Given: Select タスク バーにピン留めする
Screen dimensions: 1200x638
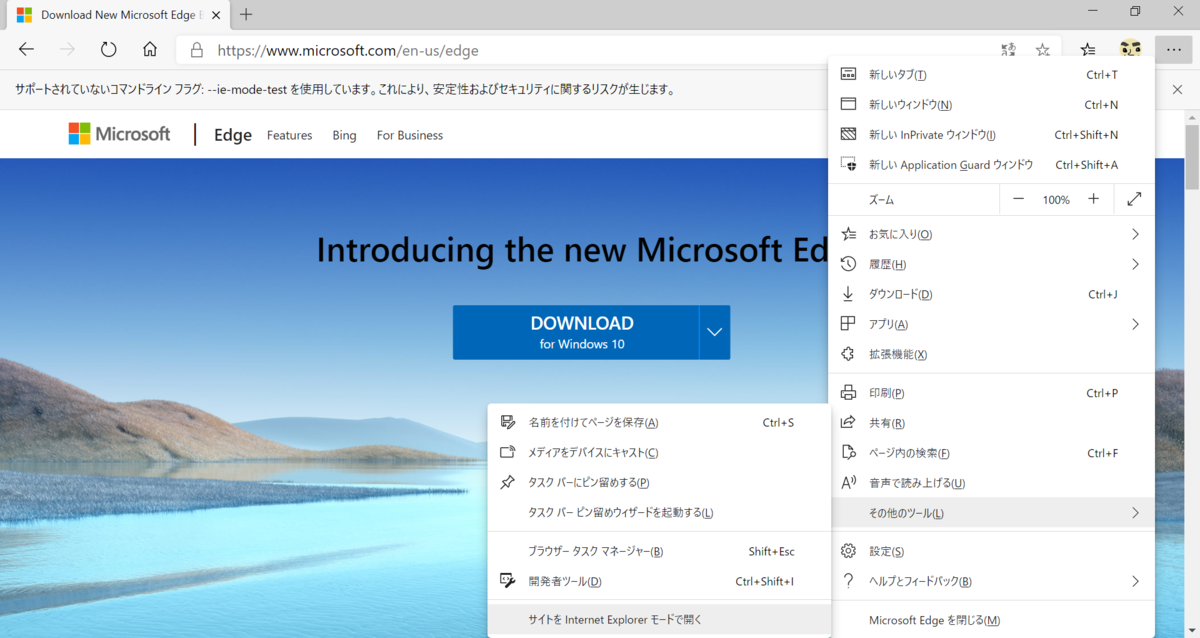Looking at the screenshot, I should (659, 482).
